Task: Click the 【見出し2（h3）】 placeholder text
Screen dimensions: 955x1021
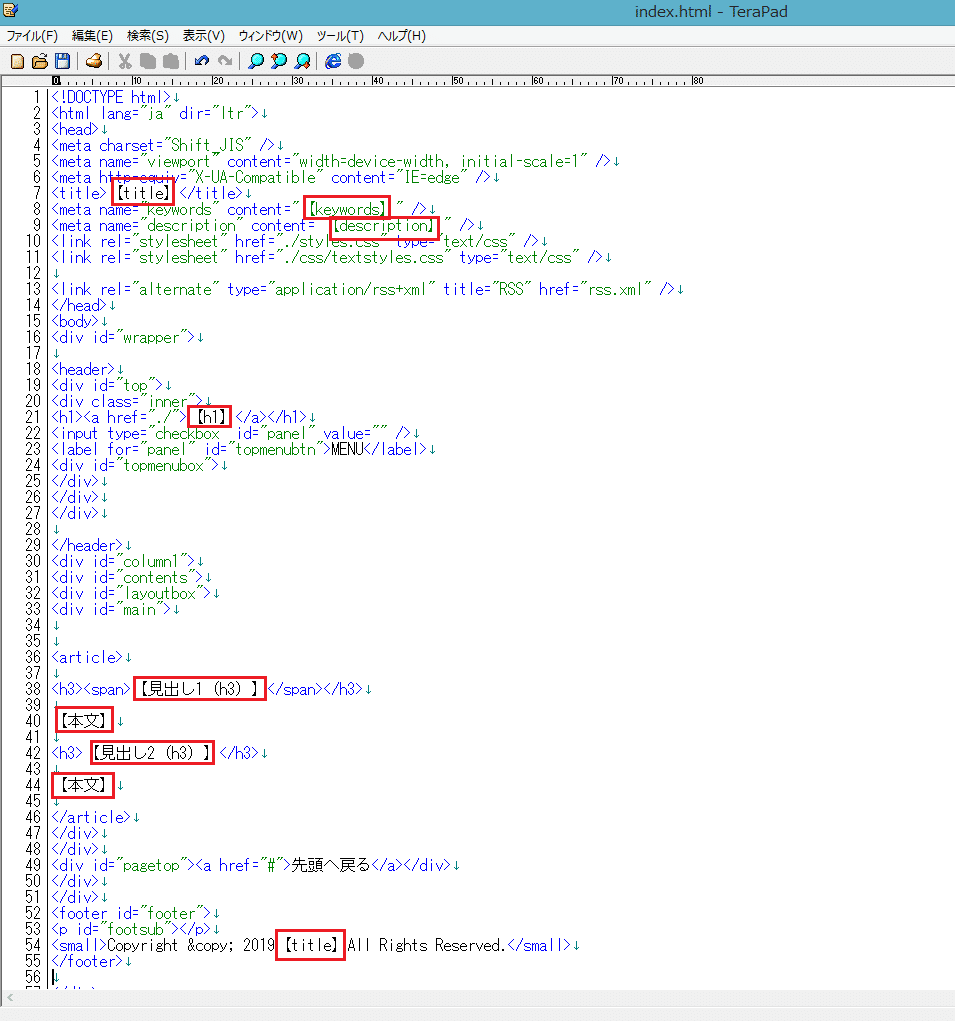Action: pos(152,753)
